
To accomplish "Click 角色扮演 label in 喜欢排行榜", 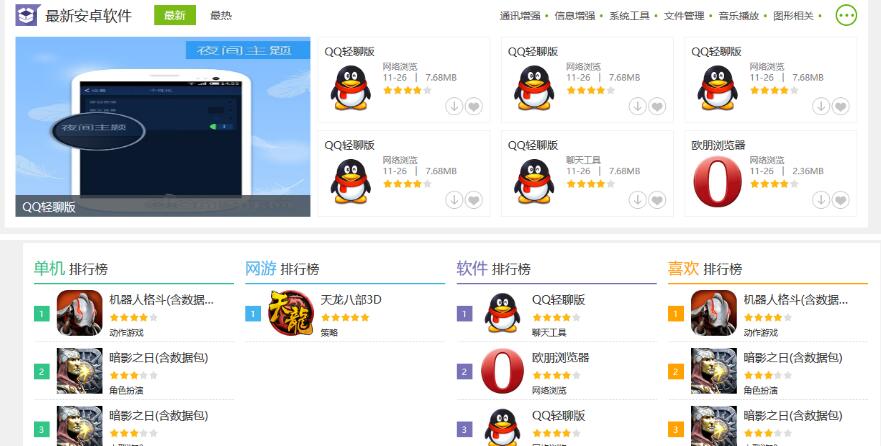I will 761,390.
